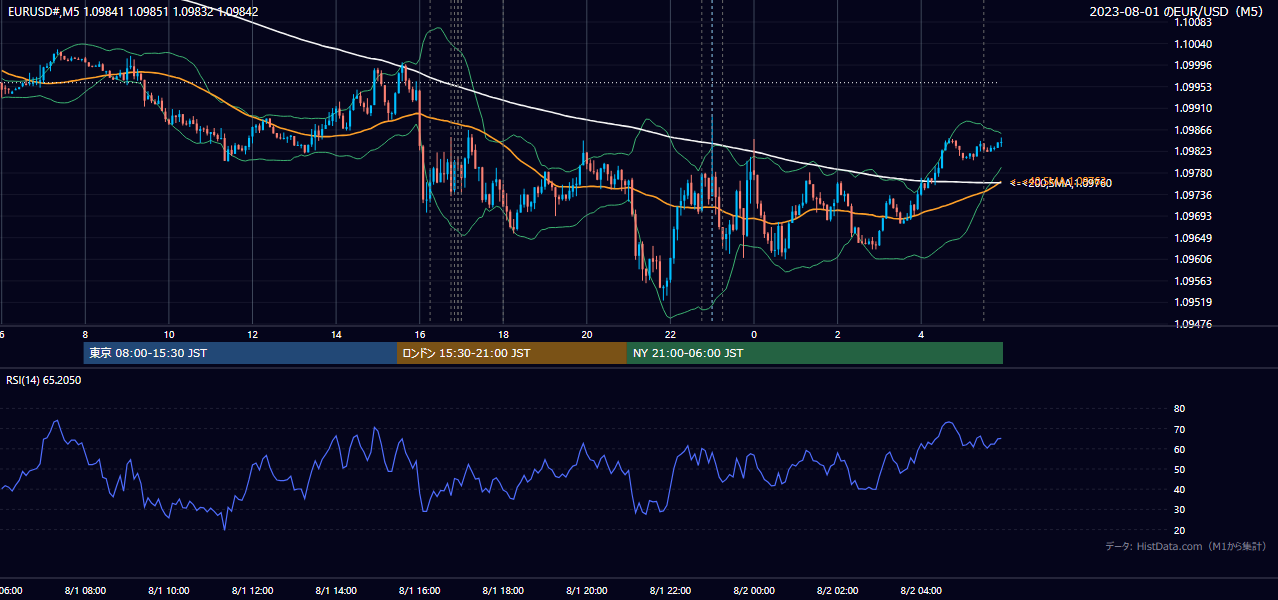Image resolution: width=1278 pixels, height=600 pixels.
Task: Click price axis label 1.09996
Action: click(x=1193, y=65)
